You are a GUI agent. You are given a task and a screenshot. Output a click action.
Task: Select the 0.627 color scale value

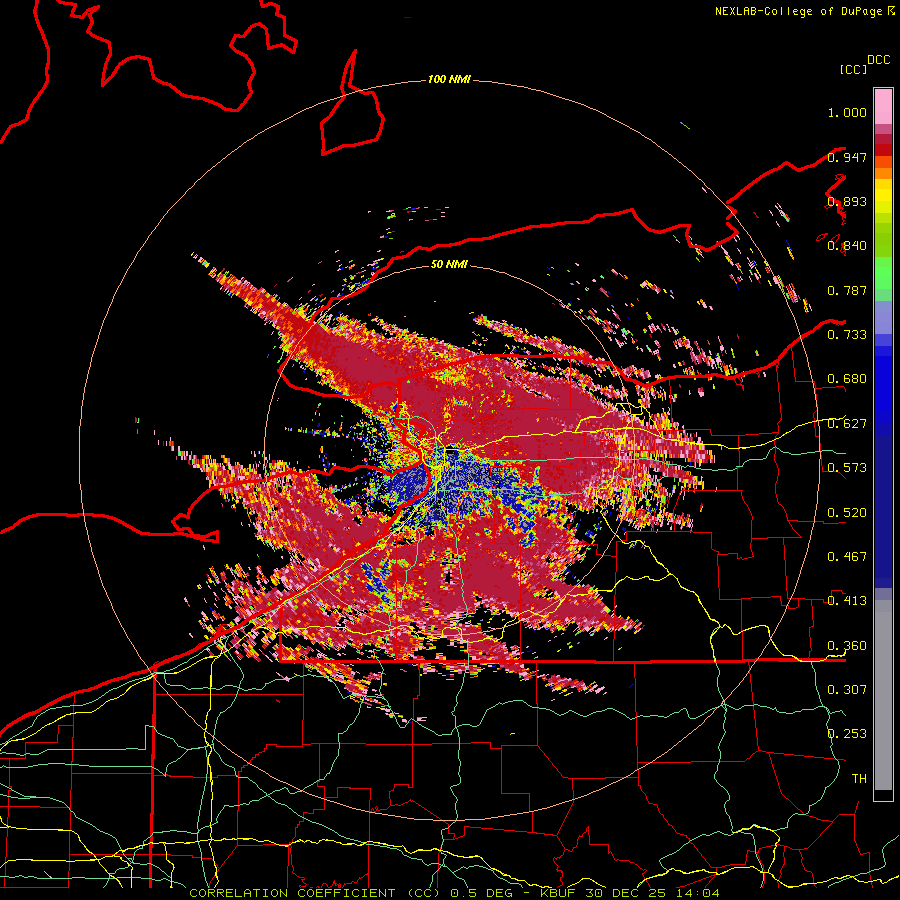click(x=847, y=424)
